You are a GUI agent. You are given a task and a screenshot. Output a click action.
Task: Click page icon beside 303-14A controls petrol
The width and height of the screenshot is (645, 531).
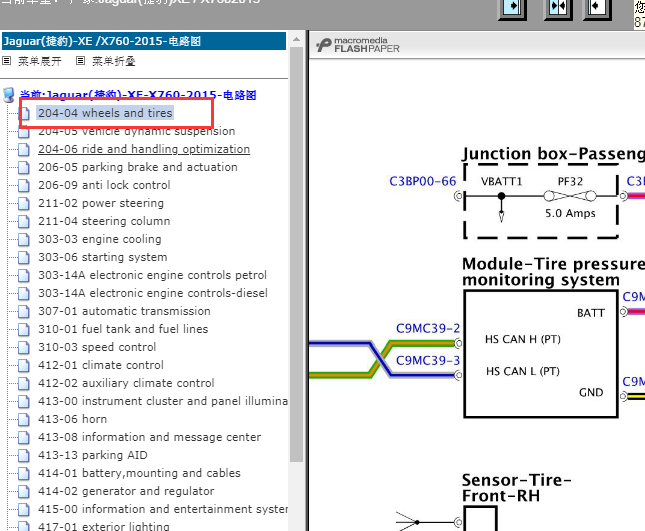[x=24, y=275]
